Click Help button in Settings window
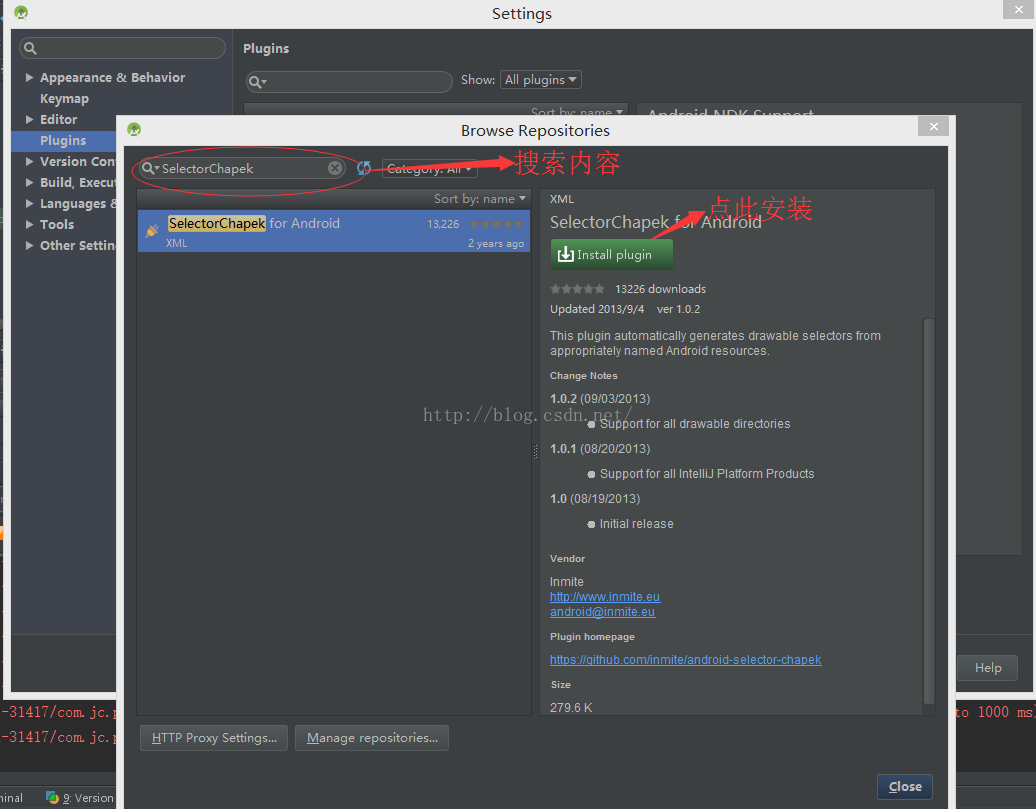Image resolution: width=1036 pixels, height=809 pixels. (x=988, y=668)
